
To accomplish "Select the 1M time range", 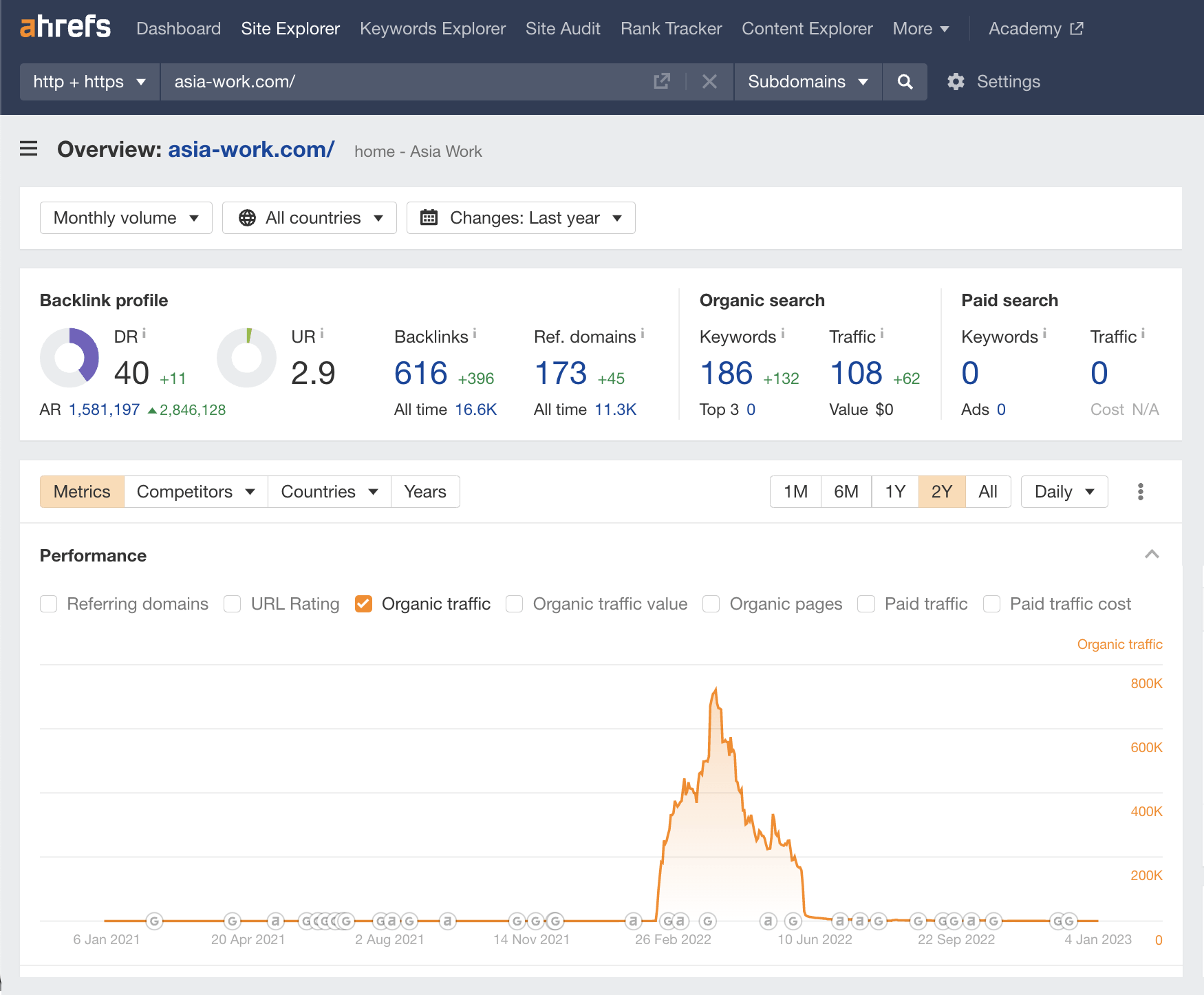I will [795, 491].
